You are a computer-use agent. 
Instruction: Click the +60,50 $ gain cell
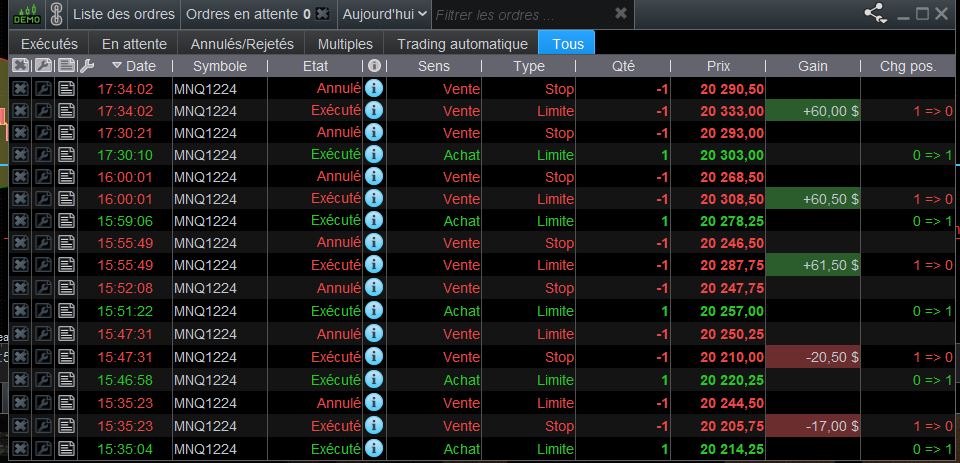click(x=813, y=198)
